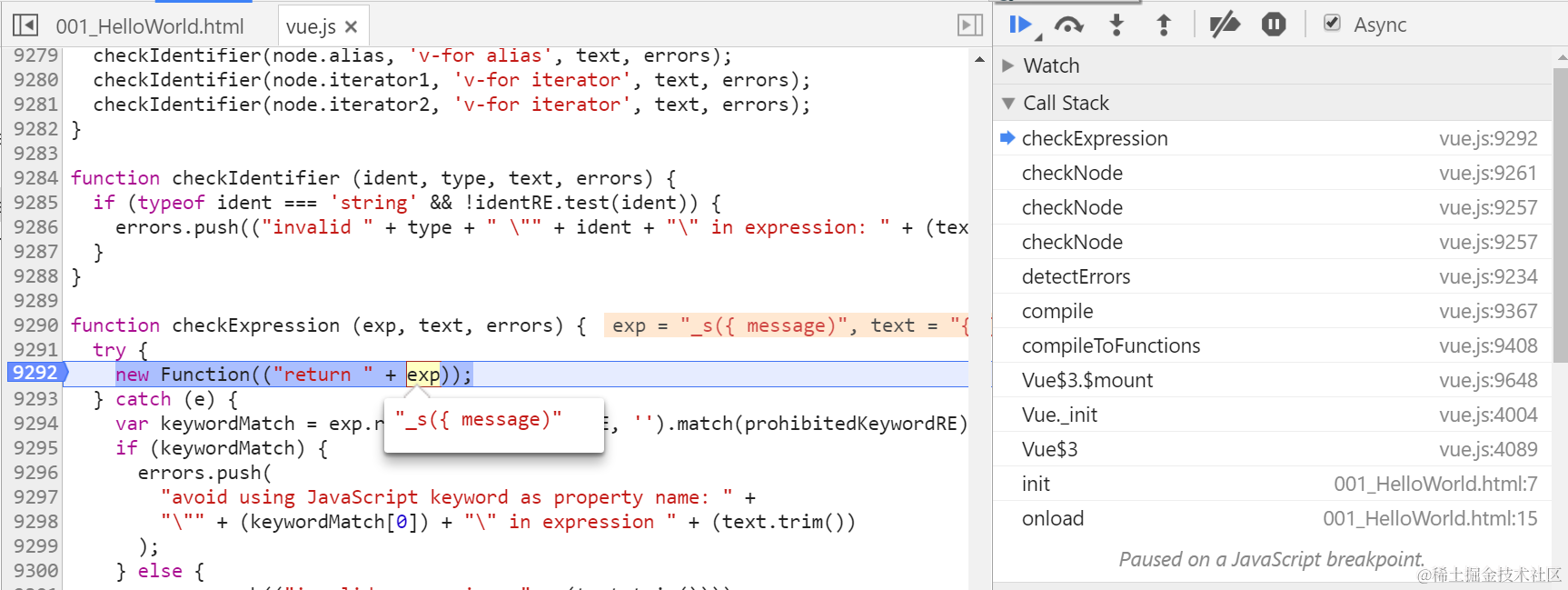Select detectErrors call stack frame
The image size is (1568, 590).
tap(1272, 276)
